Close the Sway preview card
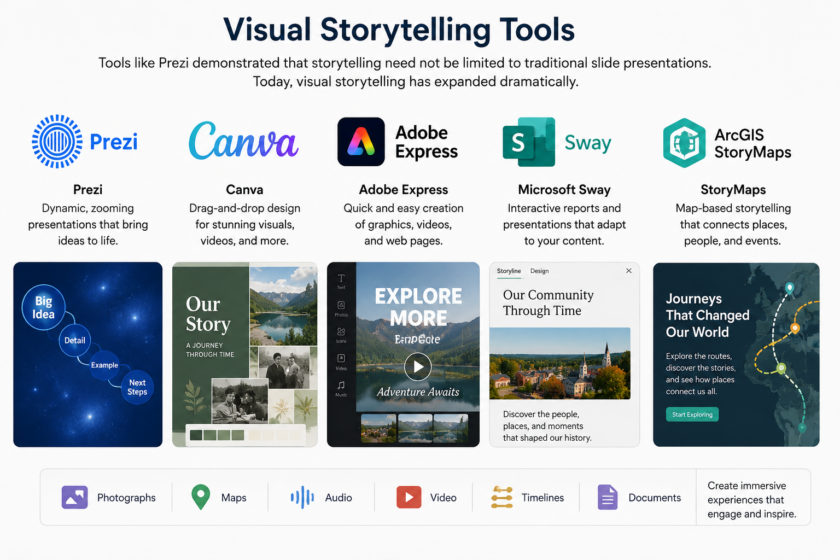 click(x=629, y=271)
